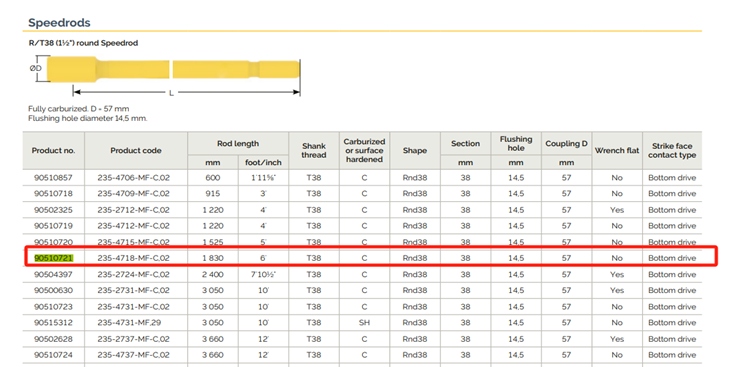Screen dimensions: 751x367
Task: Click the 6' length in row 90510721
Action: click(263, 258)
